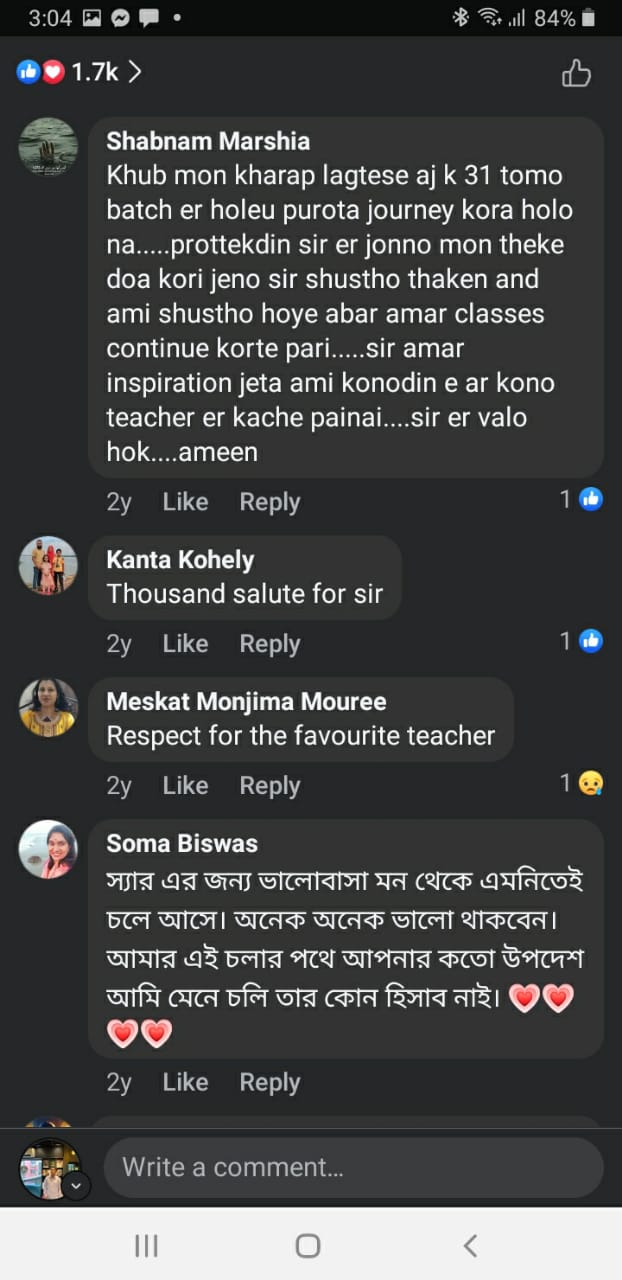
Task: Open the Android recent apps icon
Action: 146,1245
